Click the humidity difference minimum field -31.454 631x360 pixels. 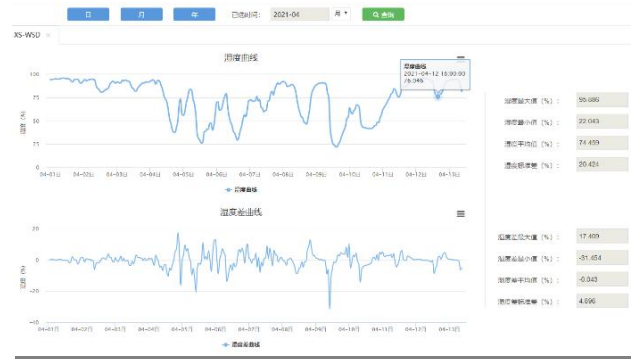click(x=602, y=258)
